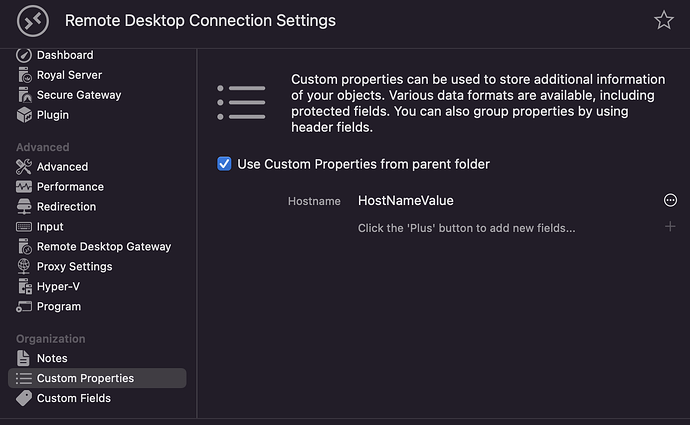
Task: Select the Hyper-V settings page
Action: (x=58, y=287)
